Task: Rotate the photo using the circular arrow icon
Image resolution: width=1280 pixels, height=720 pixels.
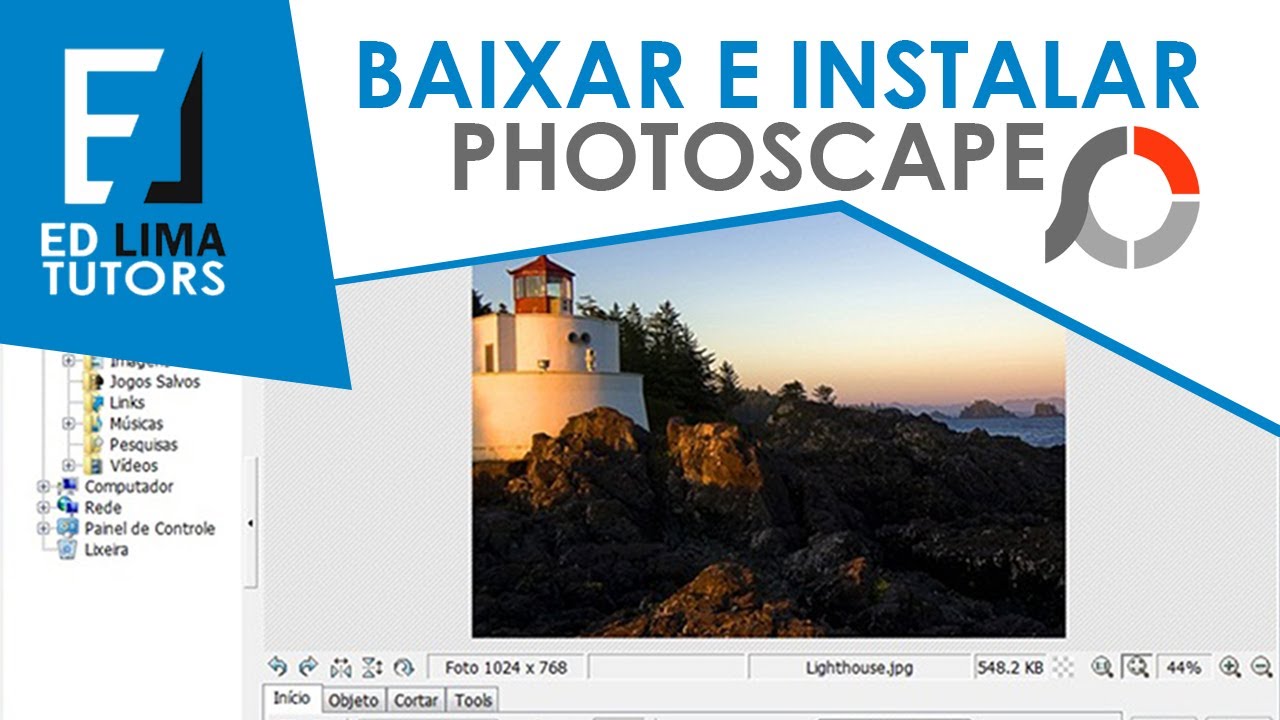Action: pyautogui.click(x=404, y=667)
